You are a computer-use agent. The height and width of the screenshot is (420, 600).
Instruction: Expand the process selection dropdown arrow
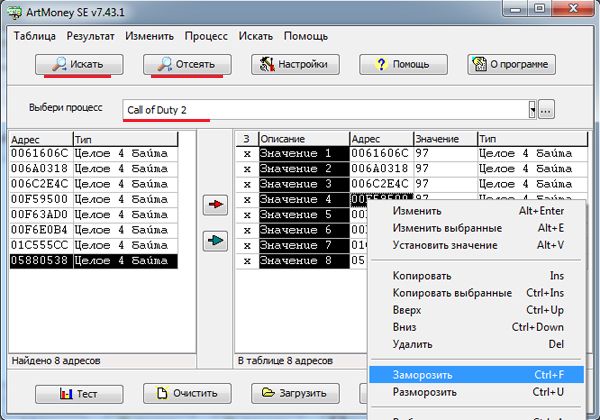pyautogui.click(x=532, y=110)
